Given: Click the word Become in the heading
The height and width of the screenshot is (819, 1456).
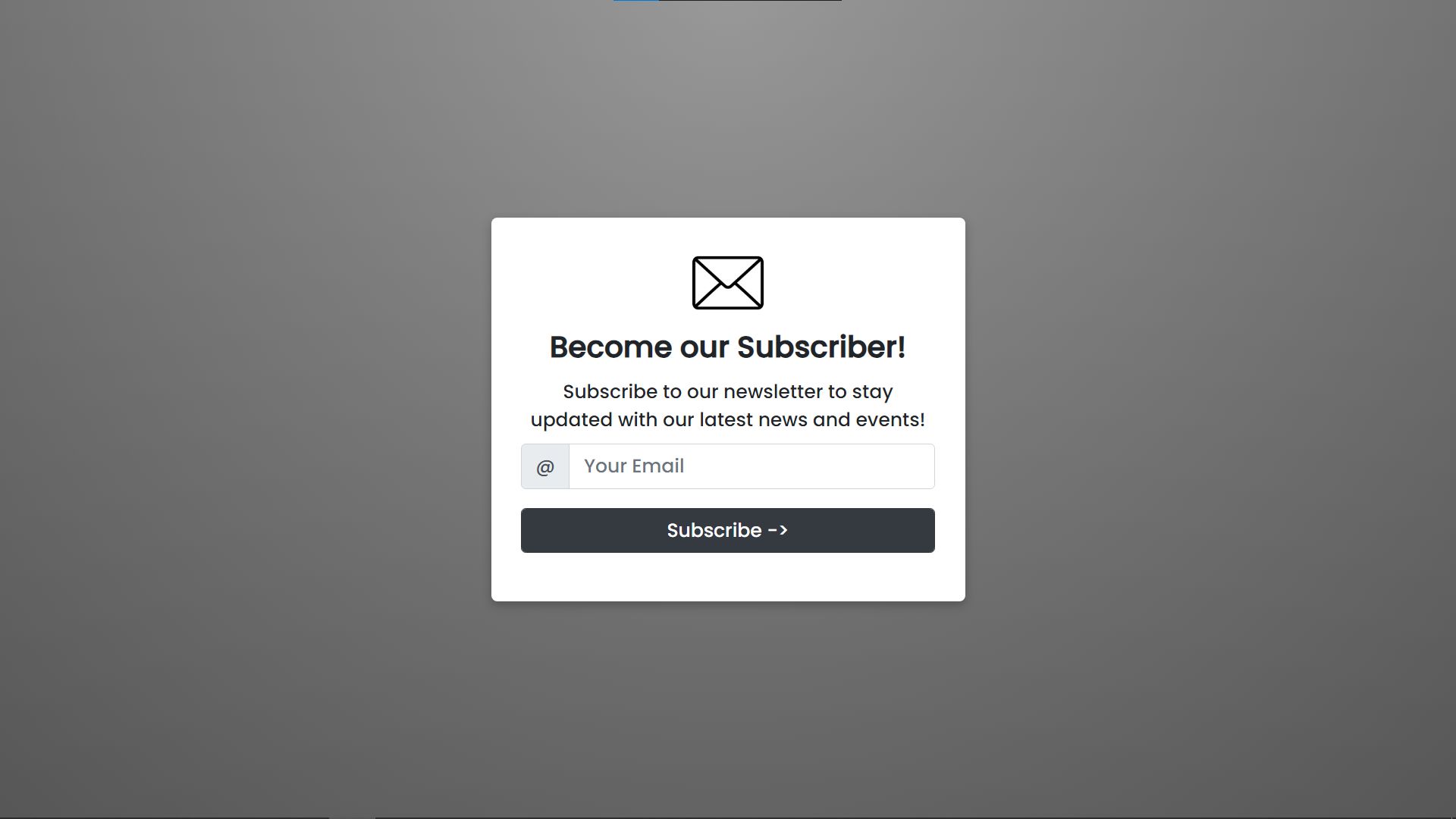Looking at the screenshot, I should click(610, 347).
